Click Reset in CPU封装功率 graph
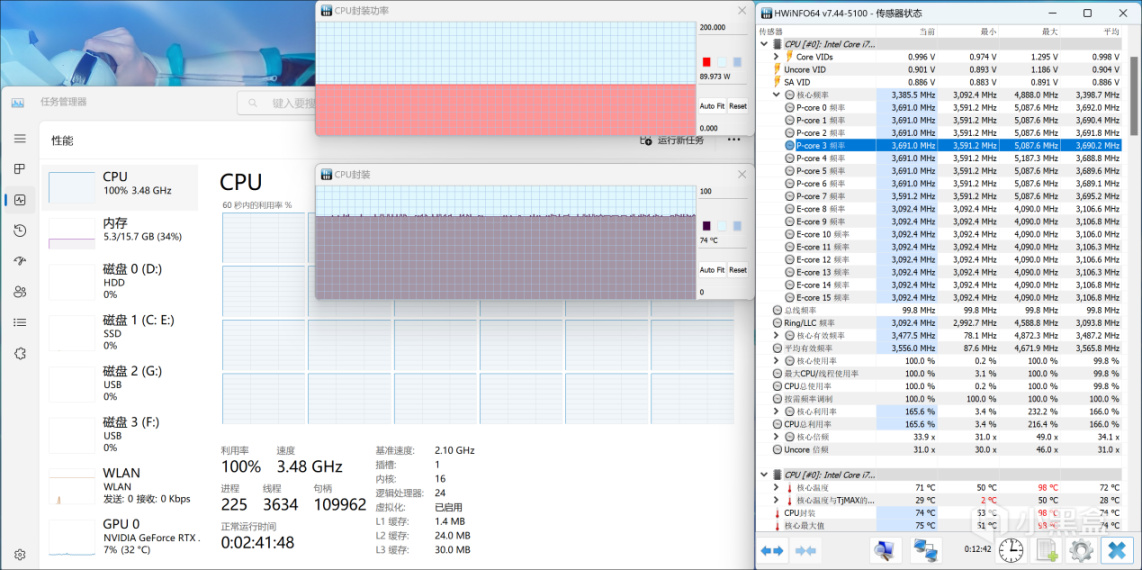 click(x=738, y=106)
